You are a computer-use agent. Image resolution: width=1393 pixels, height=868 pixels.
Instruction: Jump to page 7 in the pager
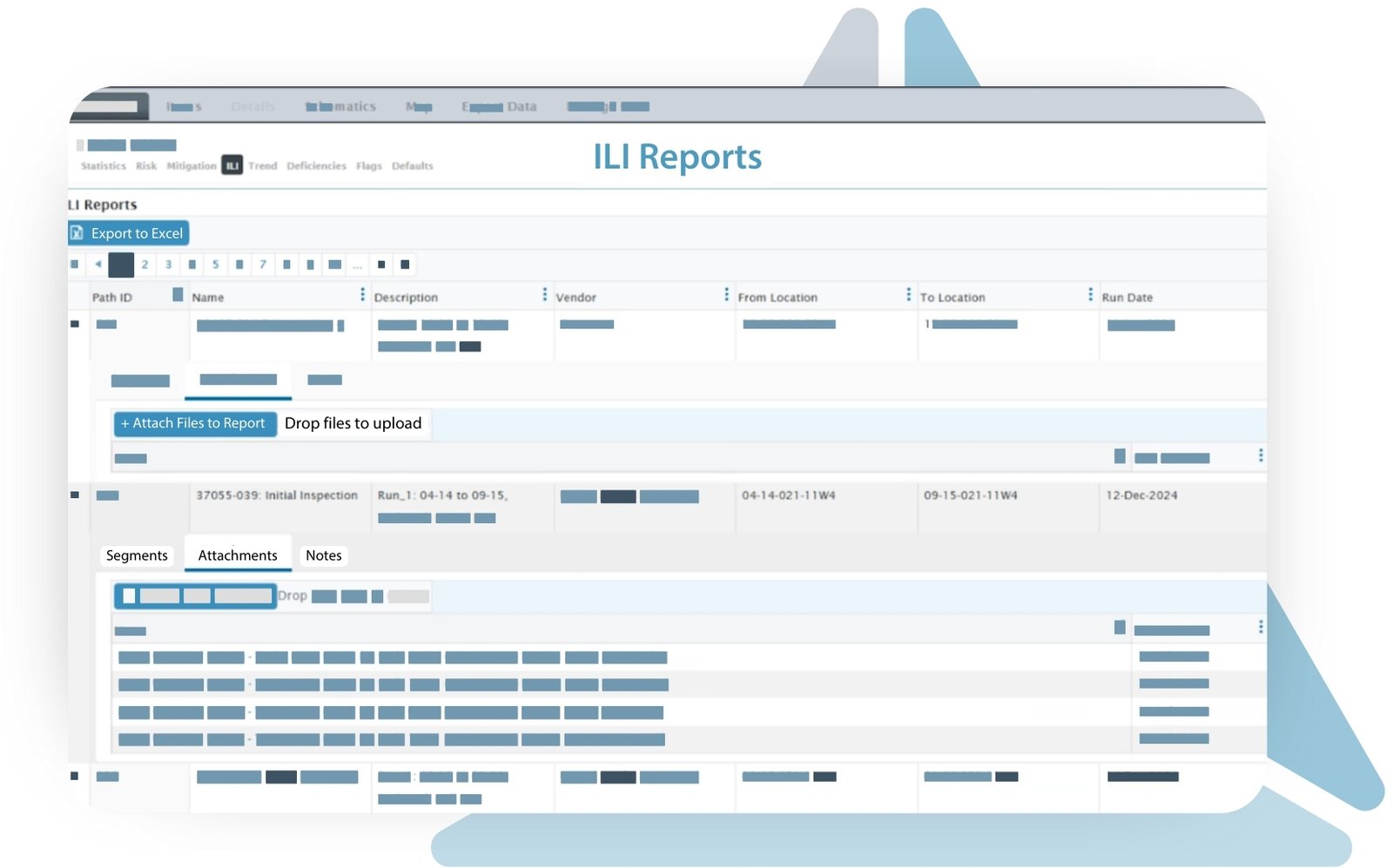pos(263,265)
